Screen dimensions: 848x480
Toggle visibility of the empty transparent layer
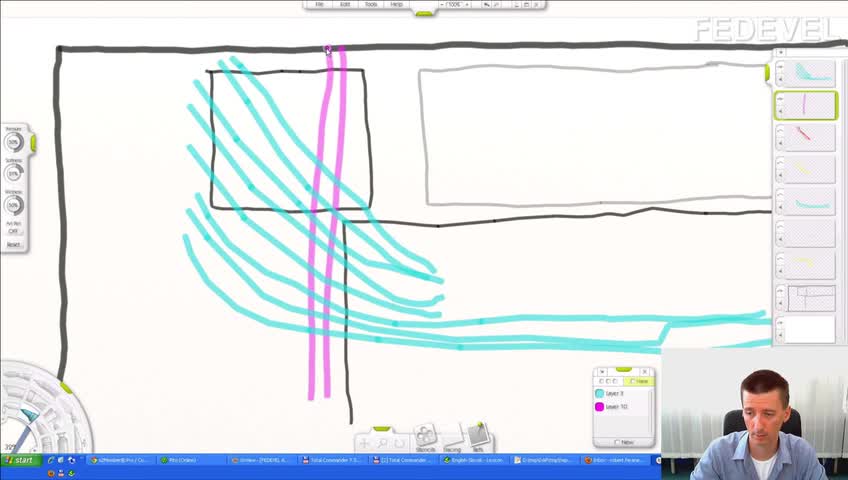[780, 226]
